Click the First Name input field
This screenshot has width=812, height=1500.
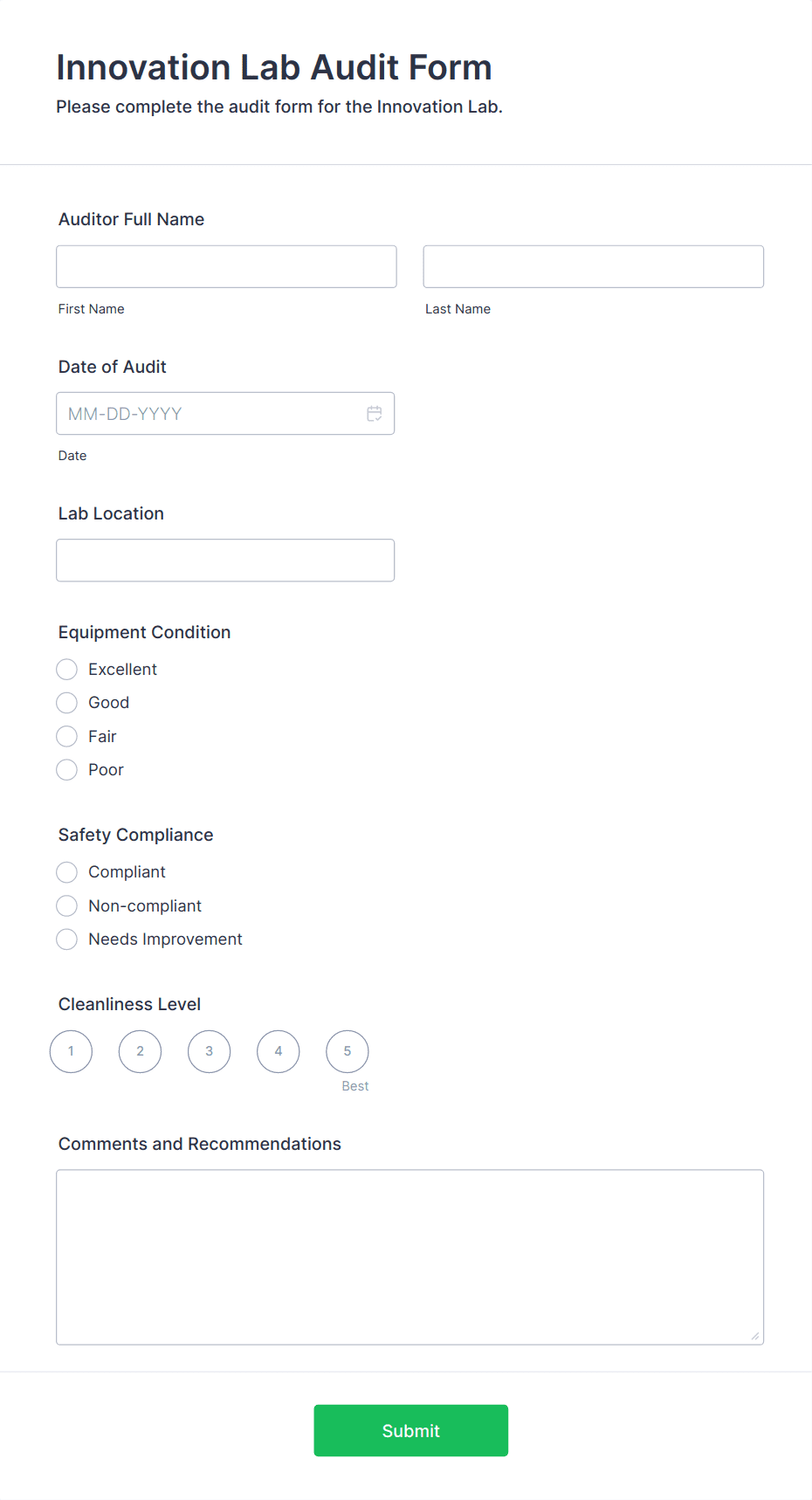click(x=225, y=266)
